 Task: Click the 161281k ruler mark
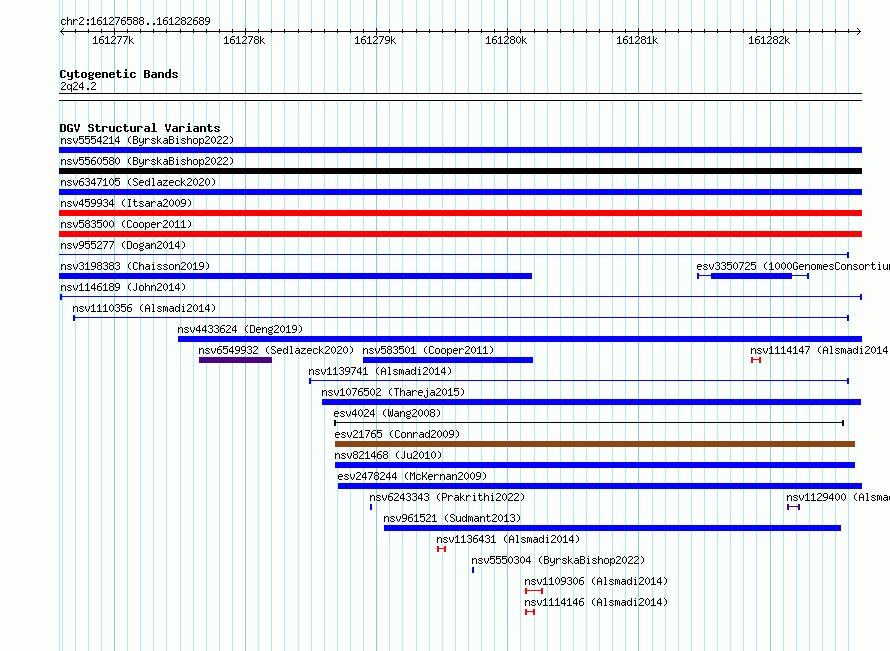(x=637, y=40)
